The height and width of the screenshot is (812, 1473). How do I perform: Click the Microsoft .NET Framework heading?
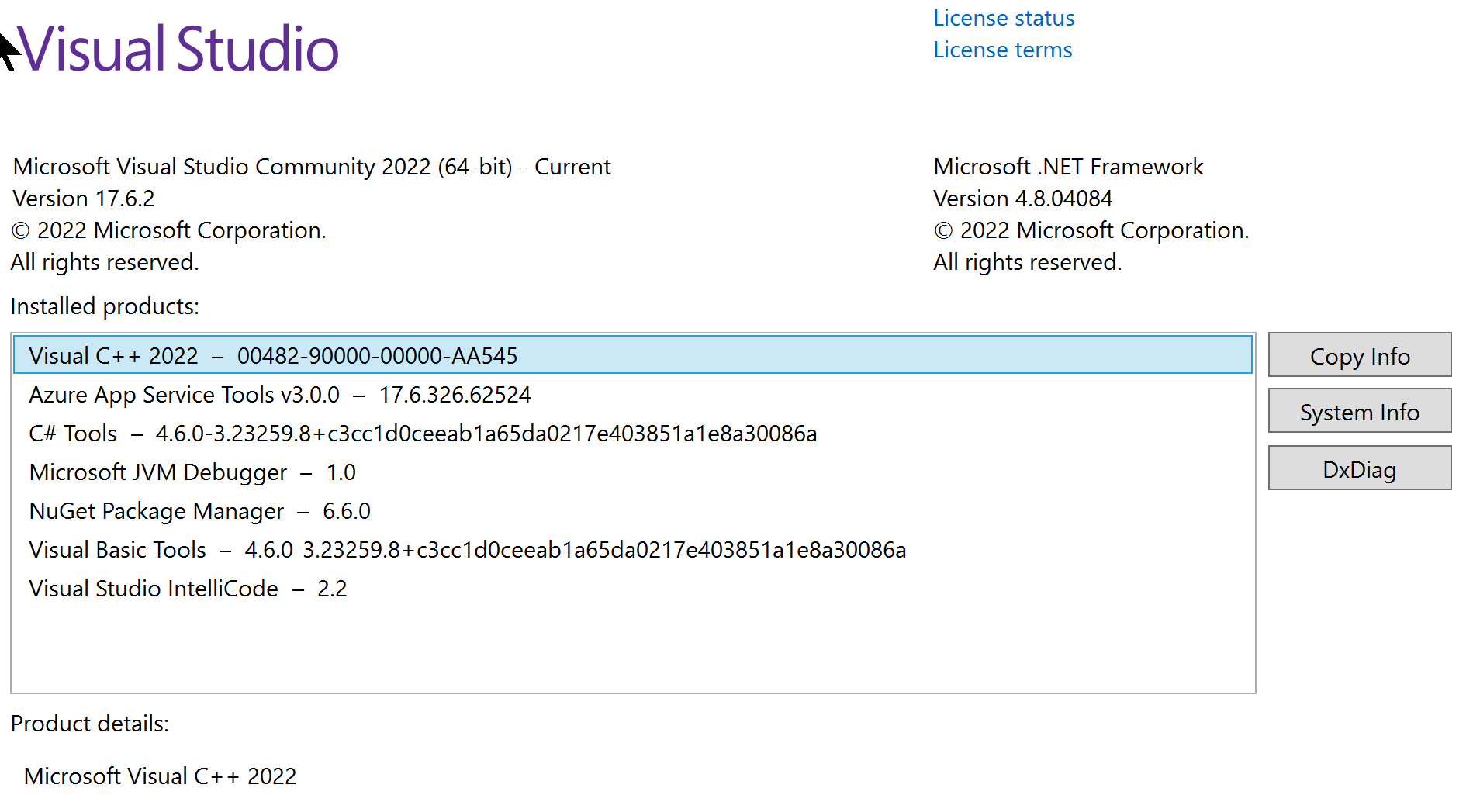click(x=1068, y=167)
